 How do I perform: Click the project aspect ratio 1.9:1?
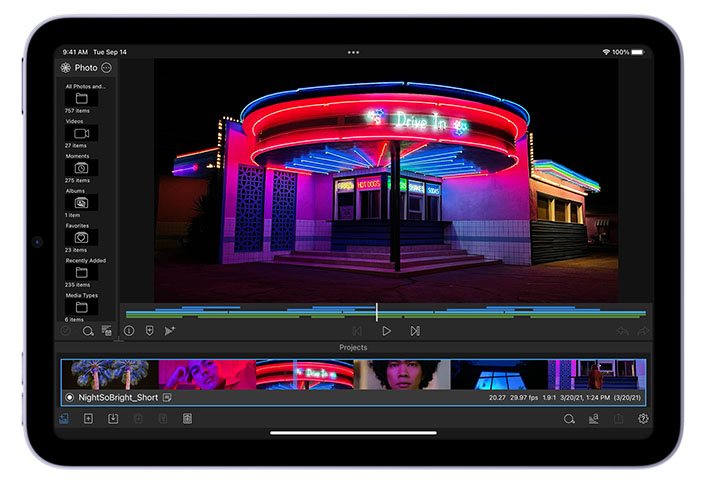tap(549, 397)
